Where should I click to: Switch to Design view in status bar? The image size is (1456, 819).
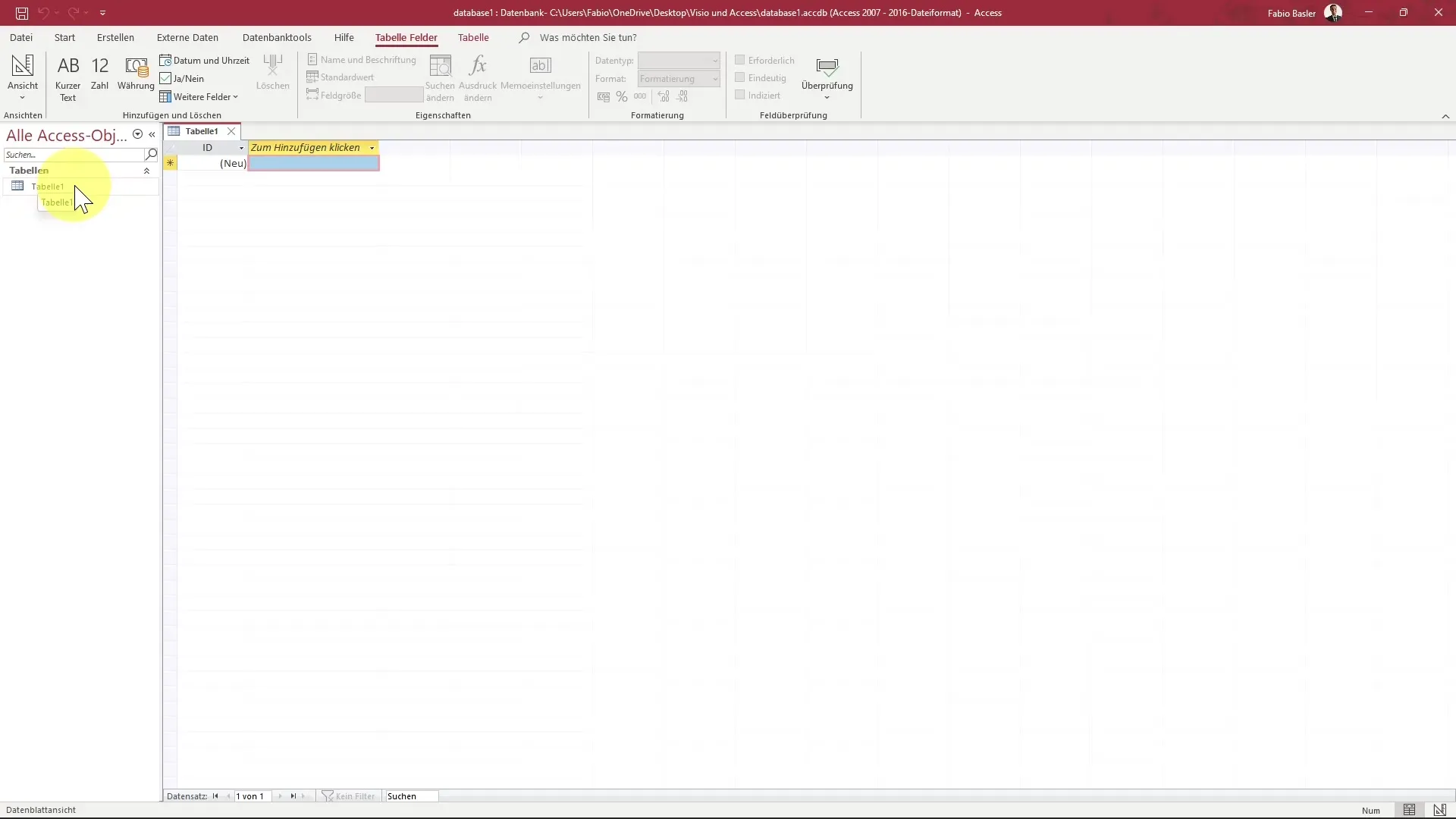pyautogui.click(x=1439, y=810)
